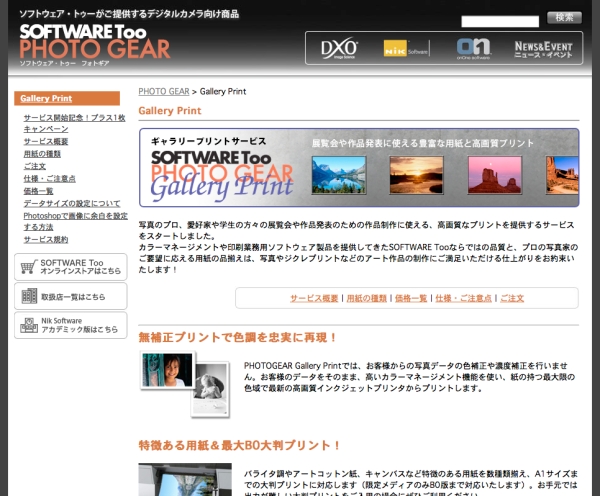Click the 検索 search button
This screenshot has width=600, height=496.
(x=563, y=17)
